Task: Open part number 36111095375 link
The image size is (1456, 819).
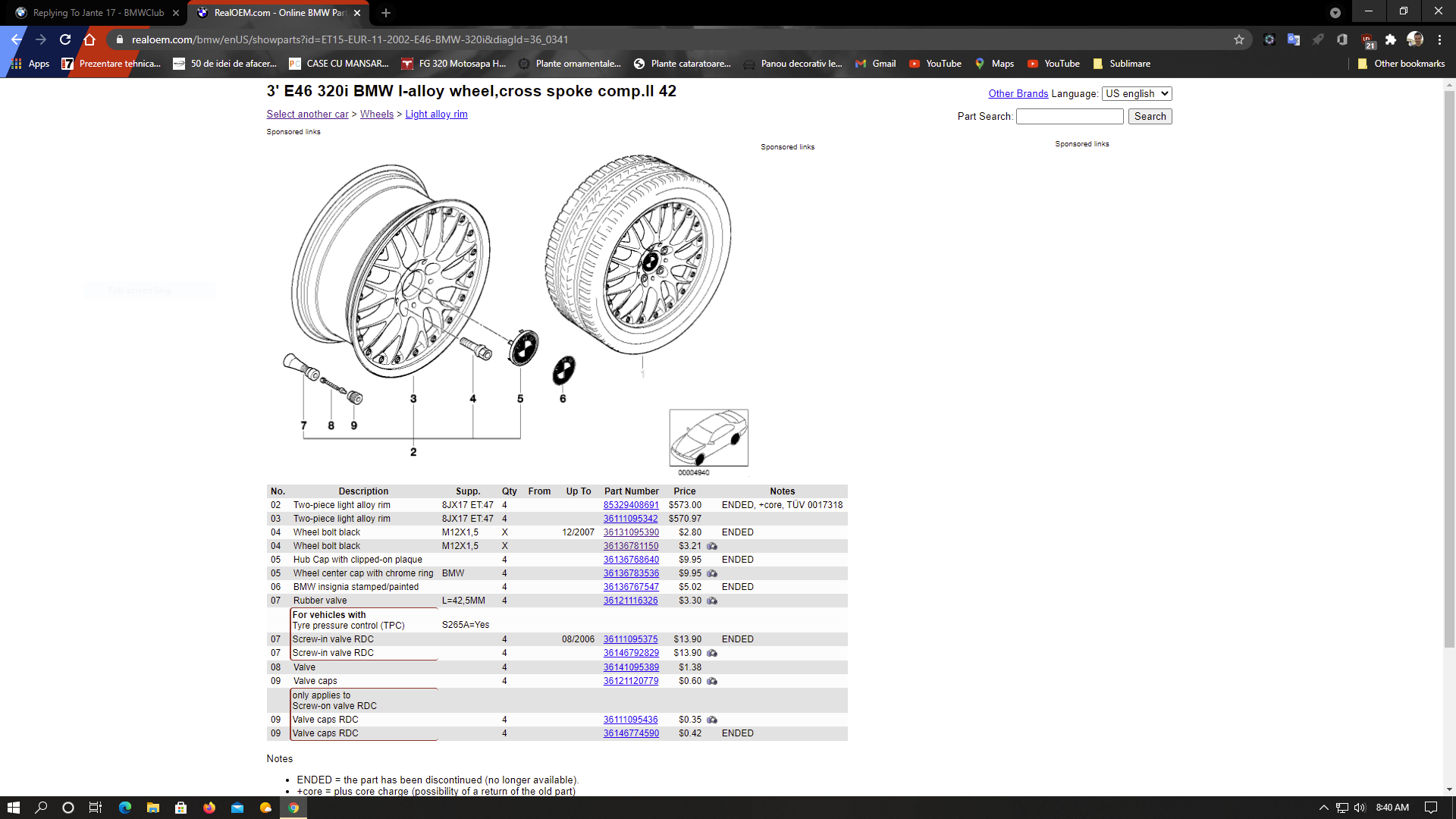Action: click(630, 639)
